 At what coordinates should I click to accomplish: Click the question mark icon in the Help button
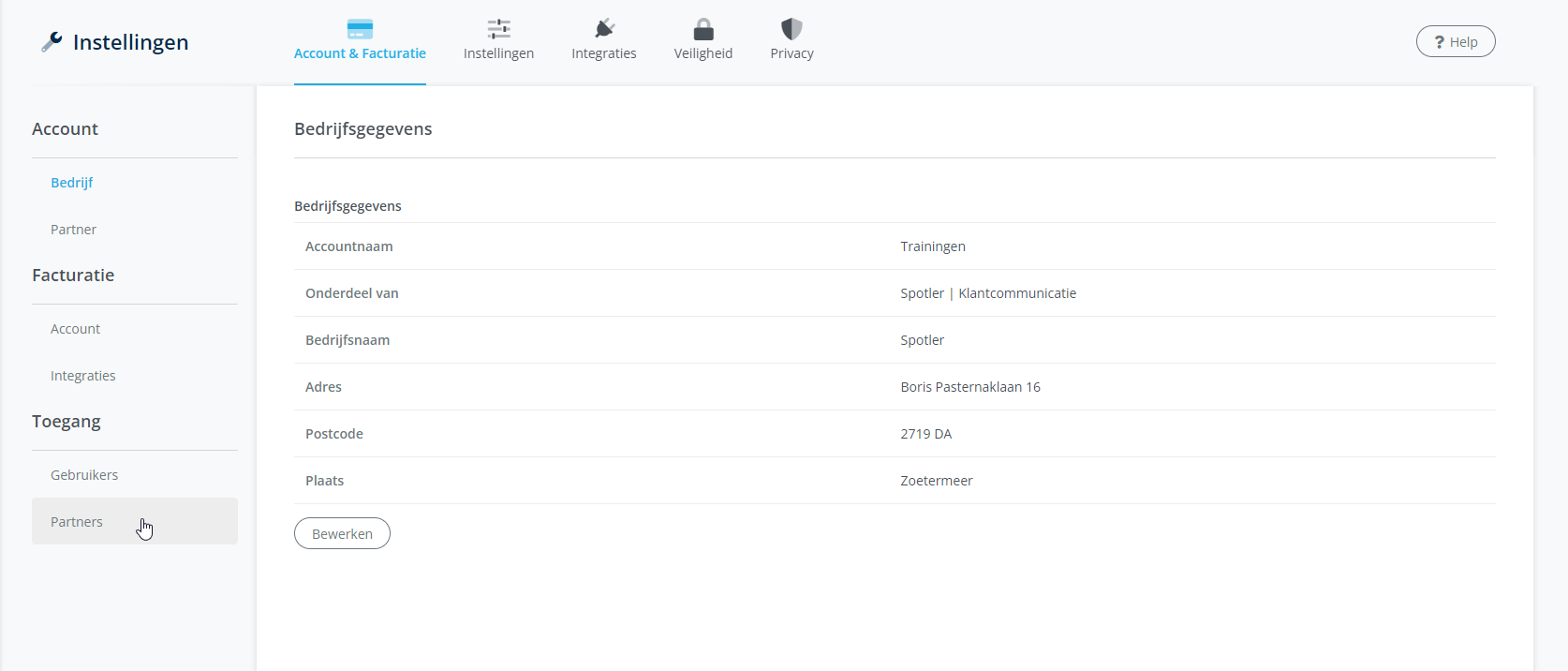(x=1440, y=42)
